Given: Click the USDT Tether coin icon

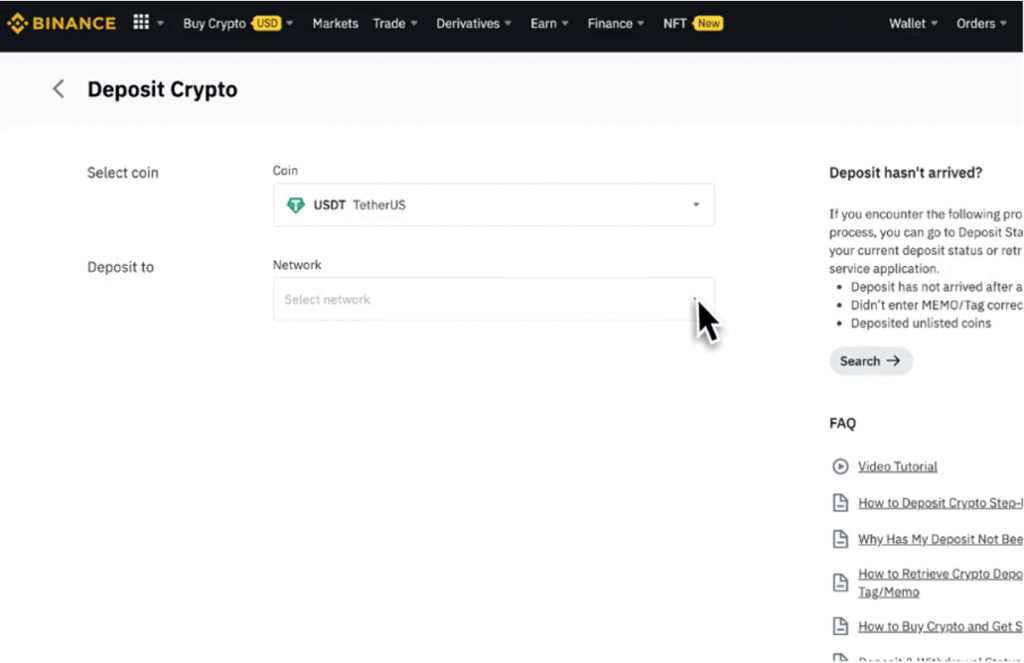Looking at the screenshot, I should (296, 205).
